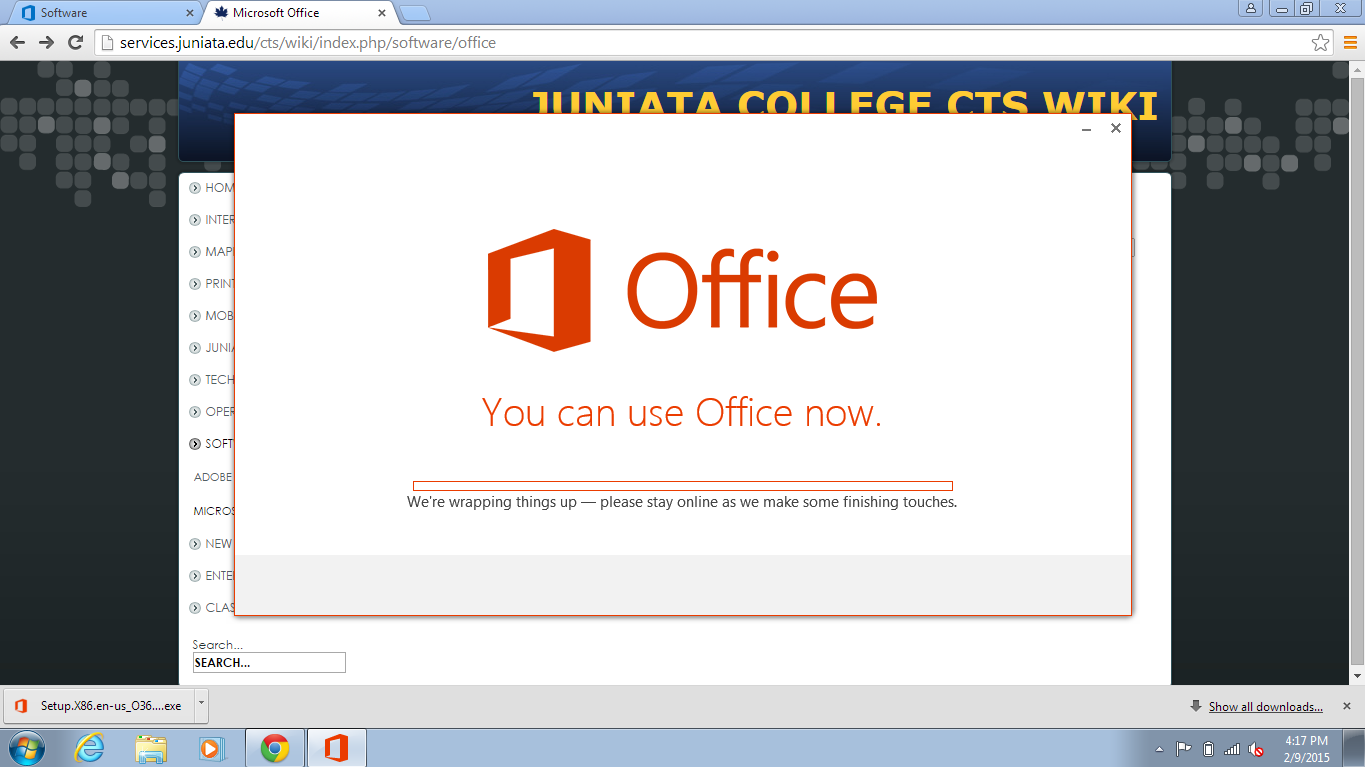Screen dimensions: 1365x767
Task: Close the Office installer window
Action: (1116, 128)
